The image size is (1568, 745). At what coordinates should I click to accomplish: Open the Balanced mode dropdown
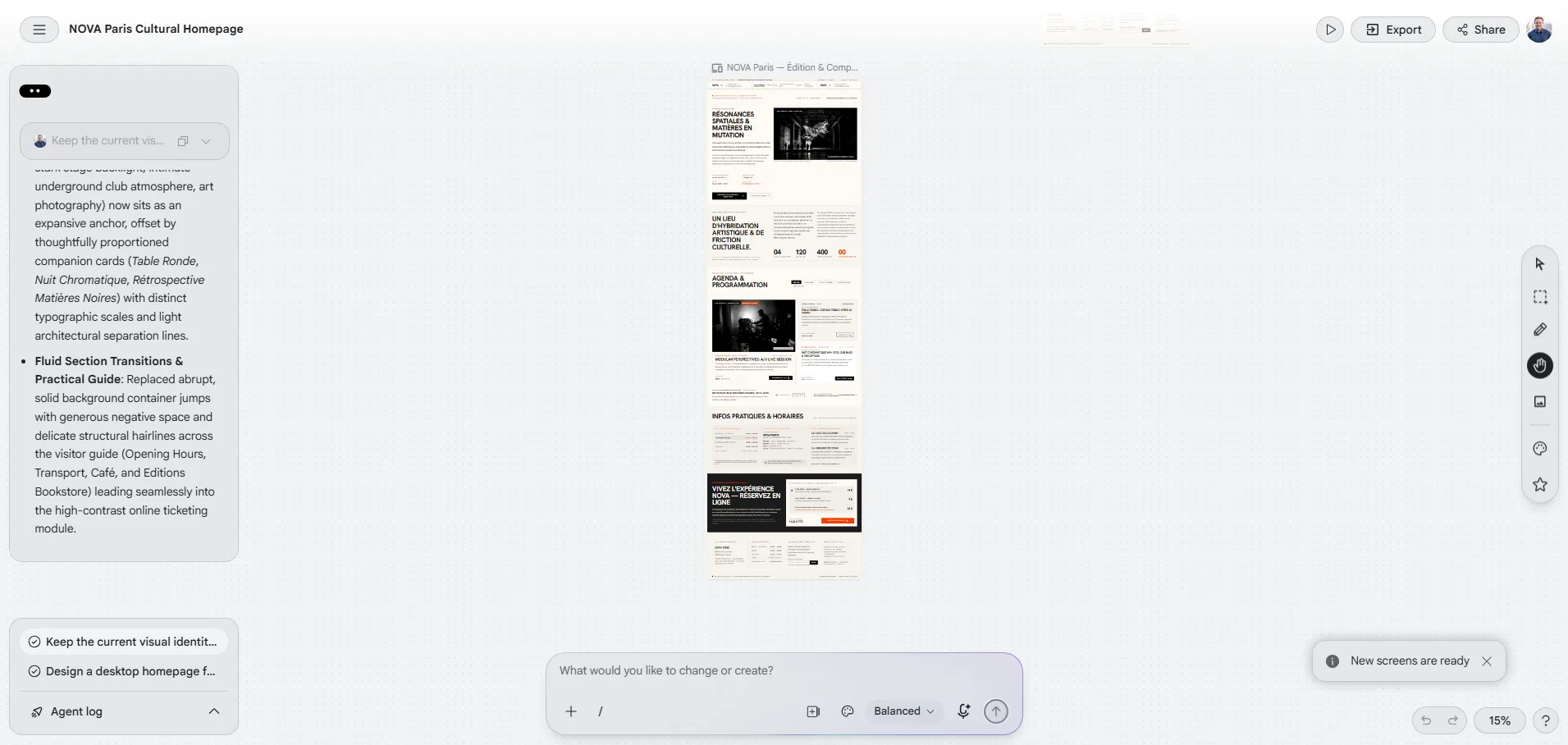[x=903, y=711]
